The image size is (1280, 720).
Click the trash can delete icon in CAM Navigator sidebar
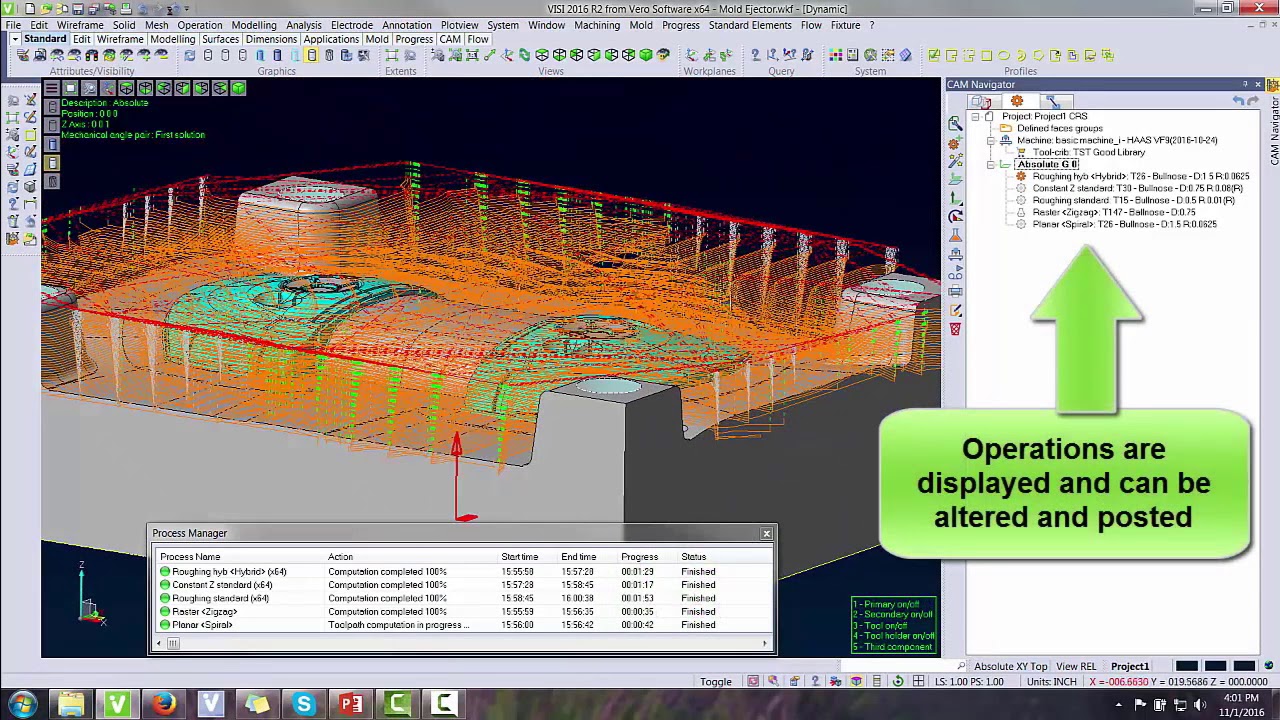(x=955, y=329)
